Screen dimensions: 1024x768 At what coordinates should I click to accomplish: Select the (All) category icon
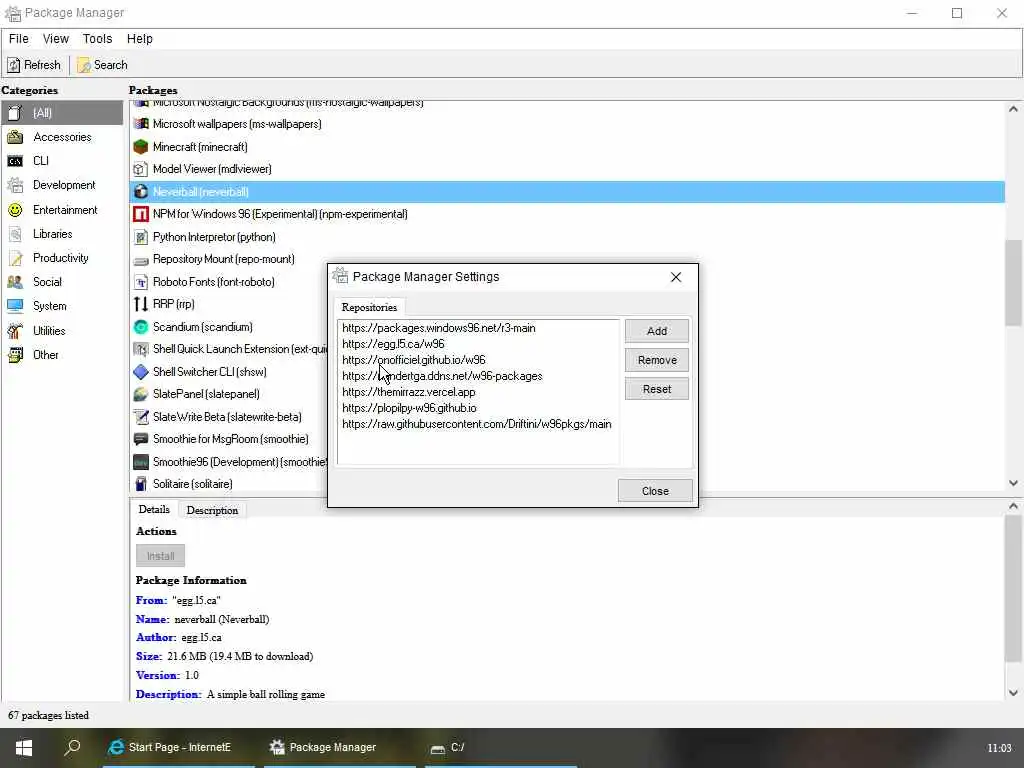point(15,113)
